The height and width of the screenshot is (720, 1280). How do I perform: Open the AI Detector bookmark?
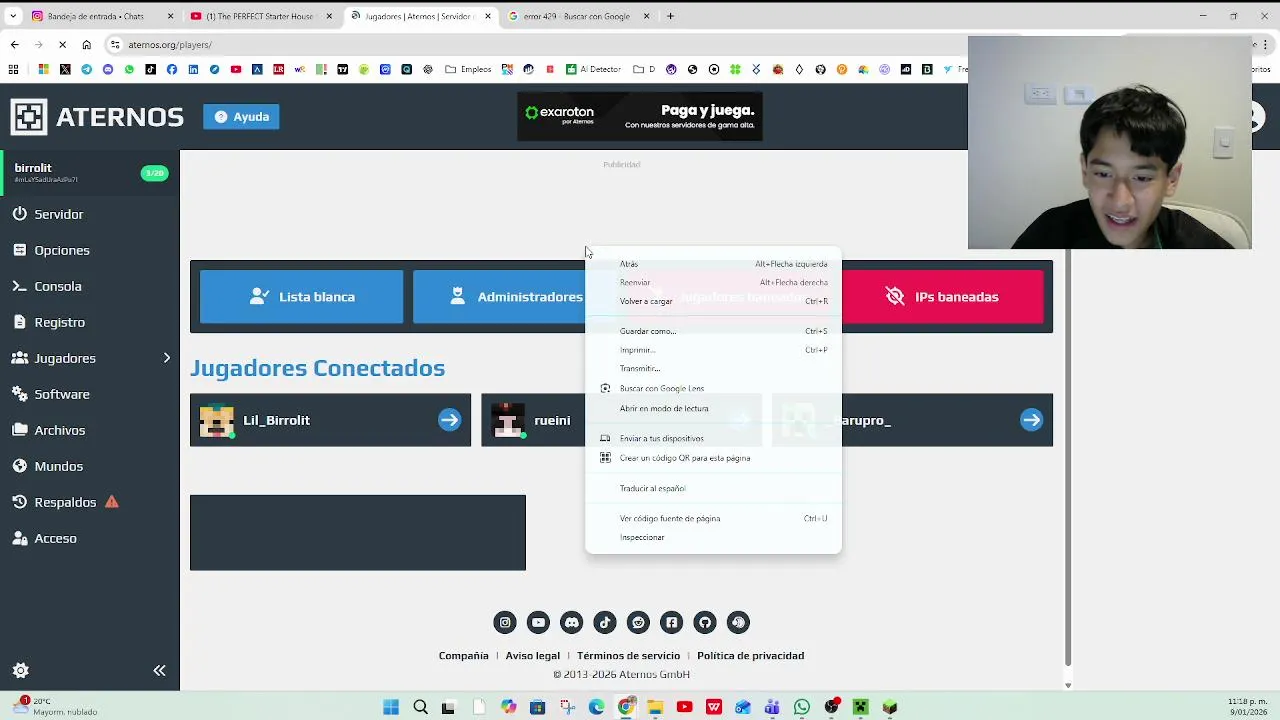point(593,69)
